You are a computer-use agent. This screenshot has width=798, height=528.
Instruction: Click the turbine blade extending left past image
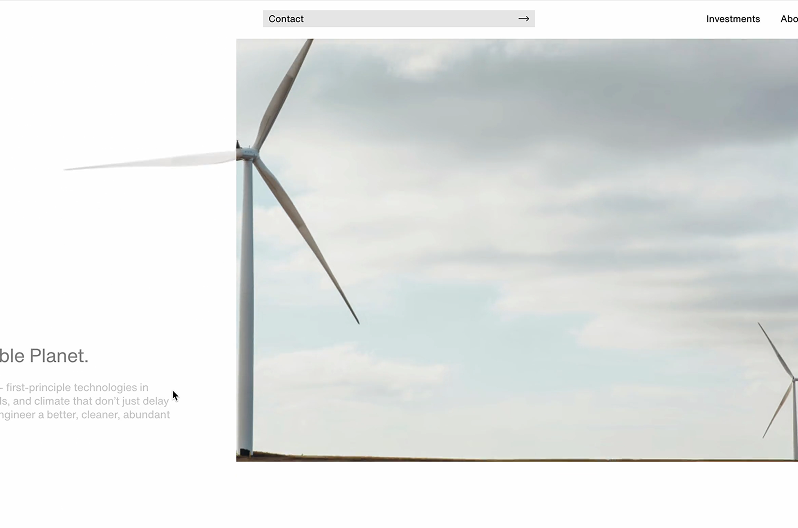click(150, 162)
